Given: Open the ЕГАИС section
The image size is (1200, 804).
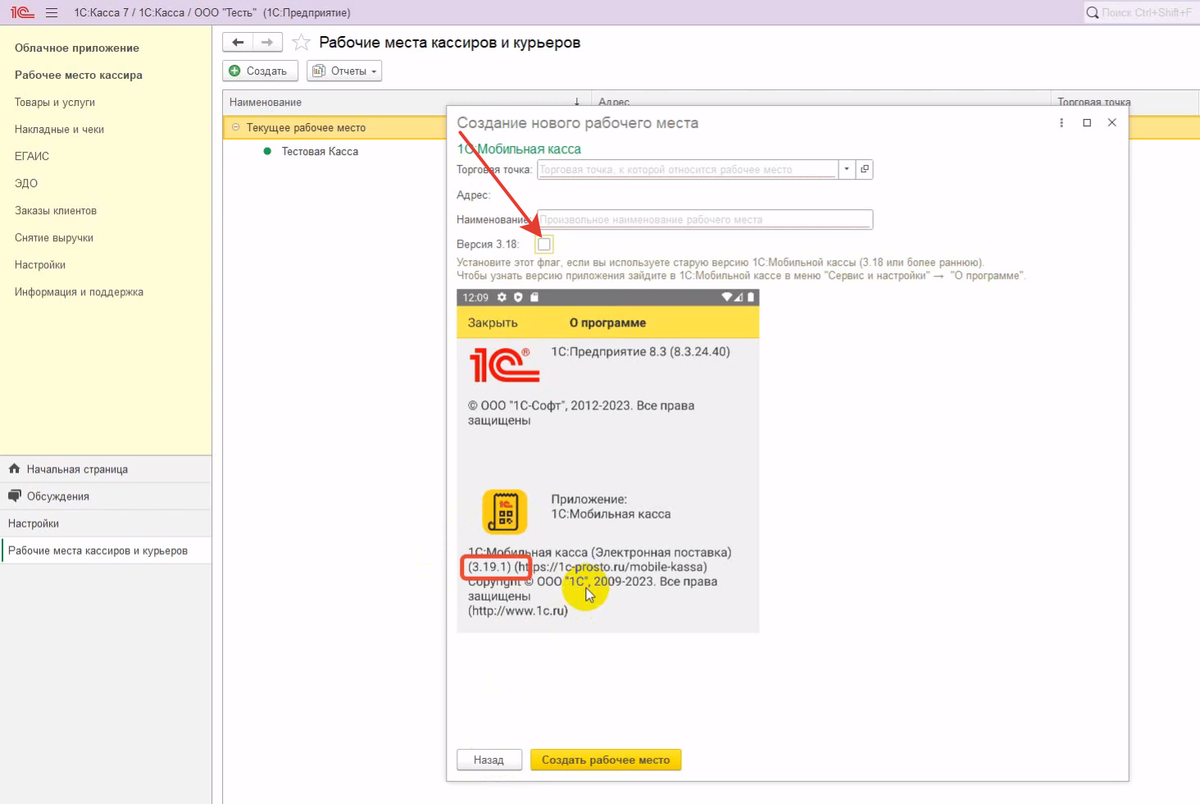Looking at the screenshot, I should pyautogui.click(x=32, y=156).
